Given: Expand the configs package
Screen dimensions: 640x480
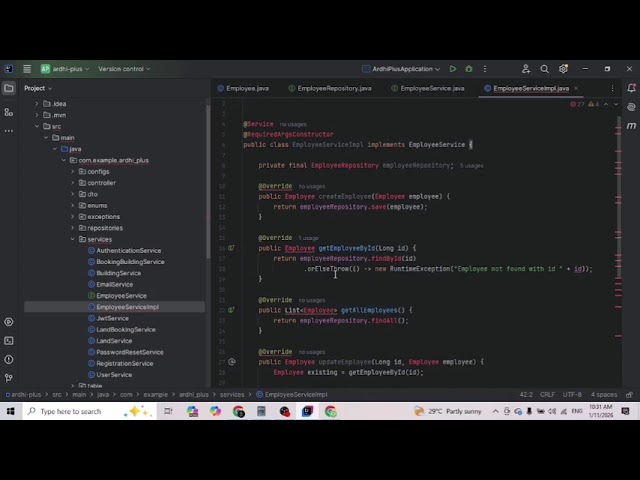Looking at the screenshot, I should (x=73, y=171).
